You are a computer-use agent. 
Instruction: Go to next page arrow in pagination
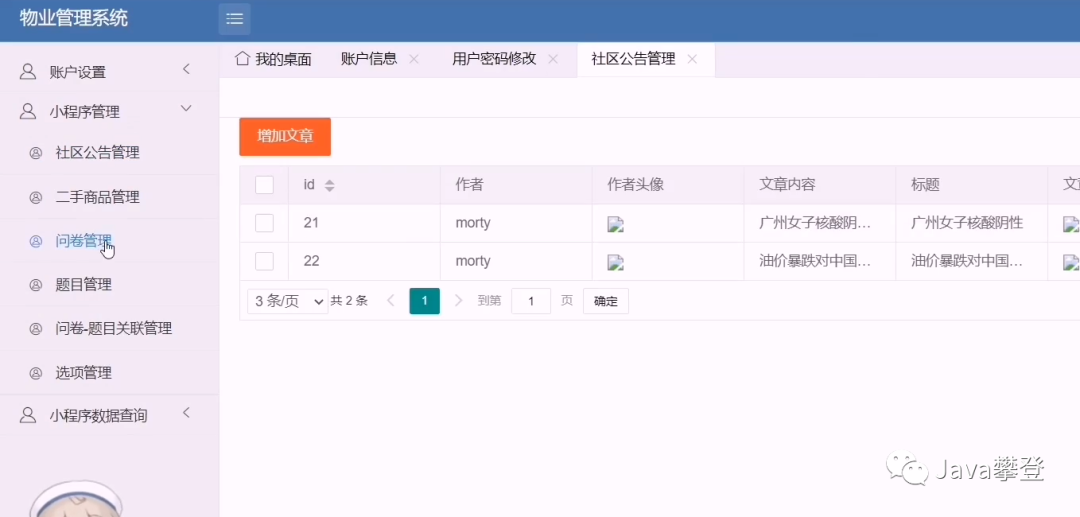click(x=459, y=300)
